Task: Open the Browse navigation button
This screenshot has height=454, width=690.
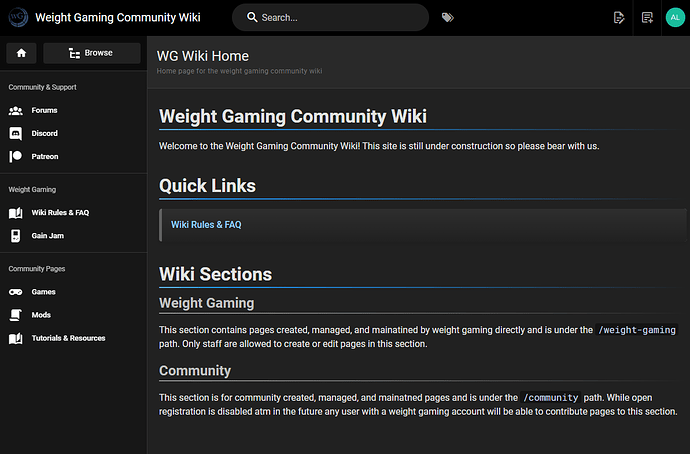Action: 92,53
